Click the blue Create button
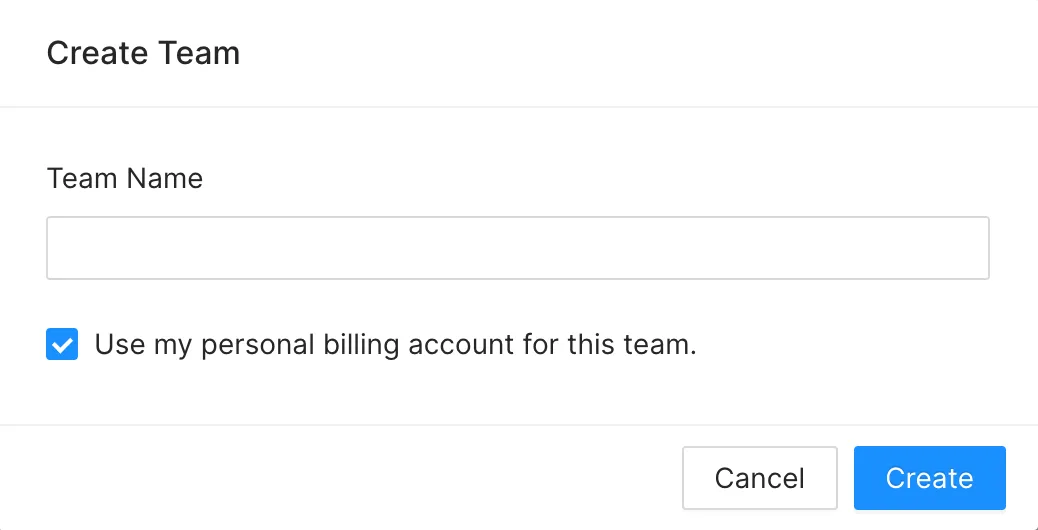The width and height of the screenshot is (1038, 530). click(929, 478)
